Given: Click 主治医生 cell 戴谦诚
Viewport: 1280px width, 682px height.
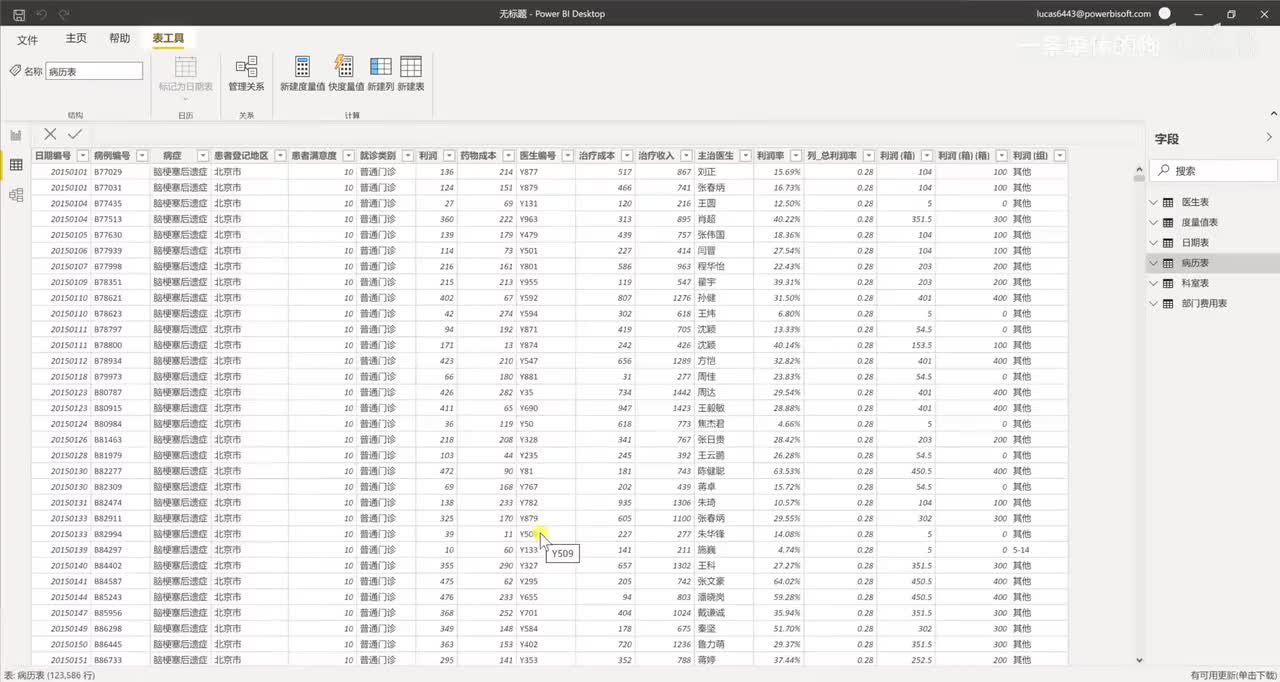Looking at the screenshot, I should pyautogui.click(x=711, y=613).
